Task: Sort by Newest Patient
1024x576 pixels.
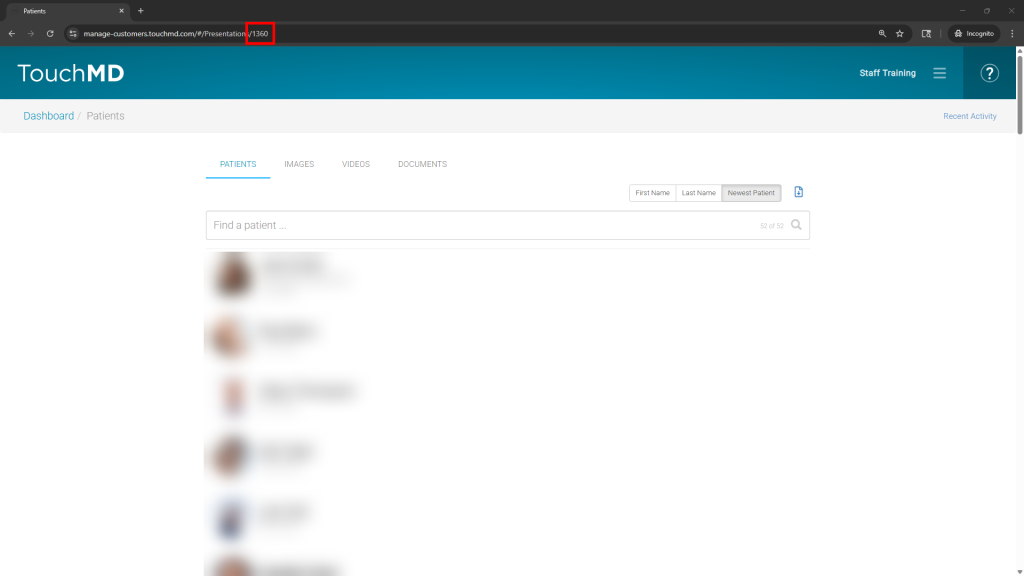Action: coord(750,193)
